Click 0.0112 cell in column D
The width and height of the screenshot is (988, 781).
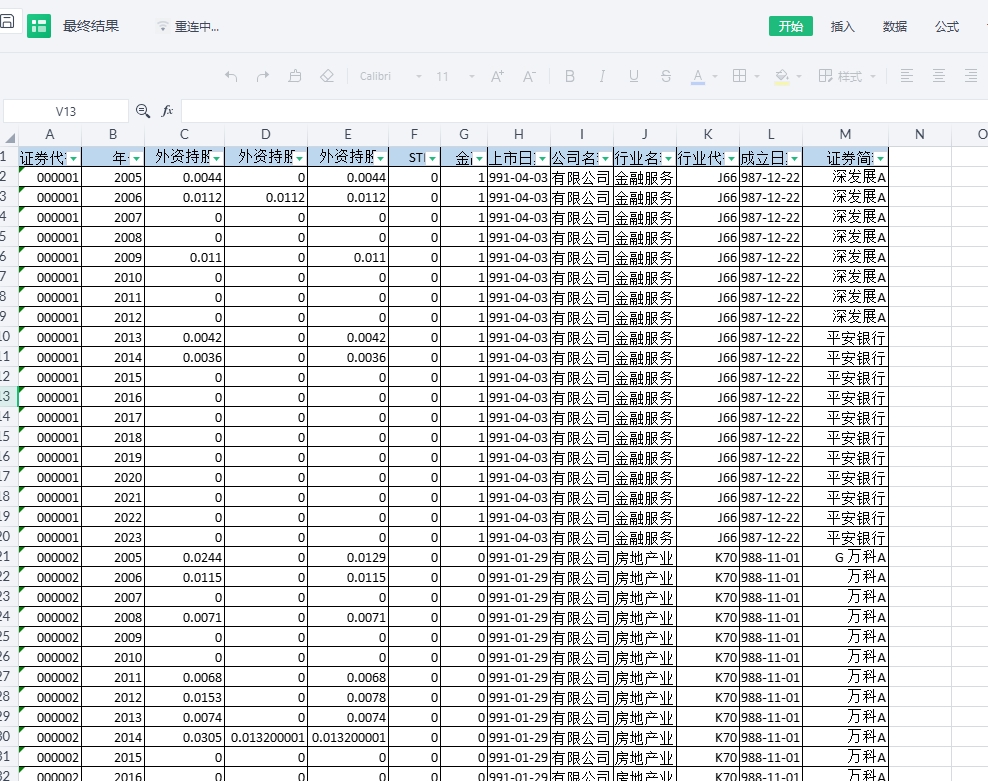click(x=266, y=197)
